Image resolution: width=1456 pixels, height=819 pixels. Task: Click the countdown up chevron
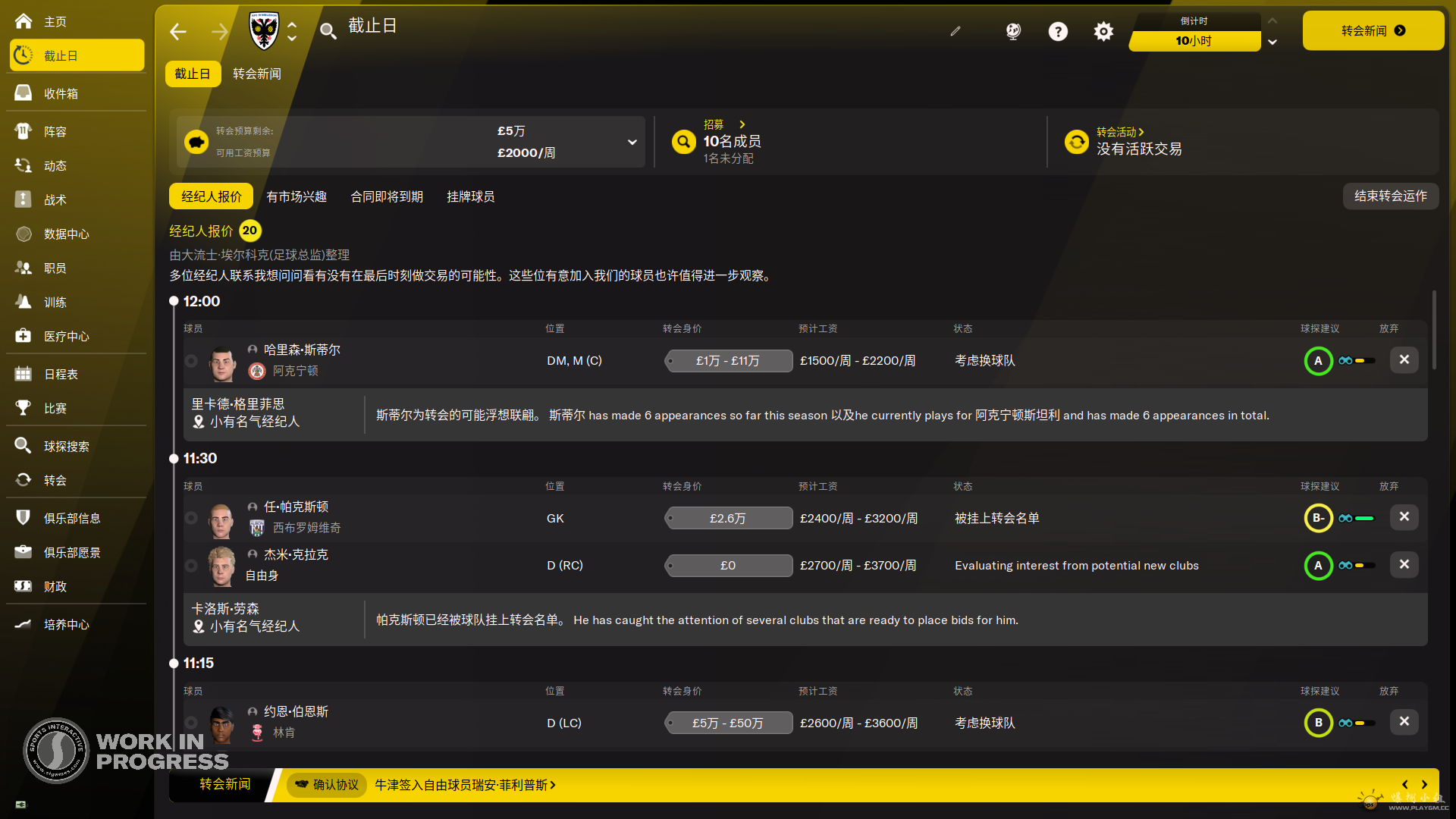coord(1272,20)
